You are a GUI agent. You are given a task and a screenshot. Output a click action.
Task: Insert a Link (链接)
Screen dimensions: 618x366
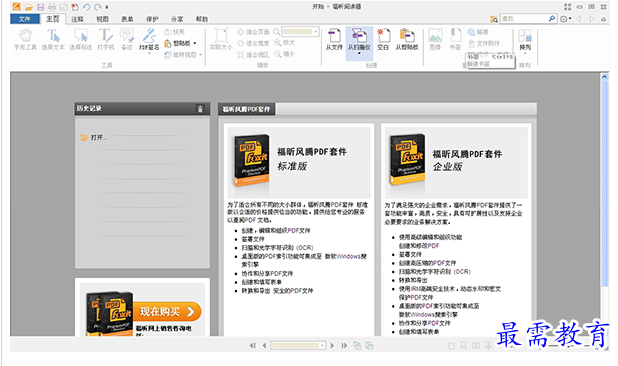pos(478,32)
